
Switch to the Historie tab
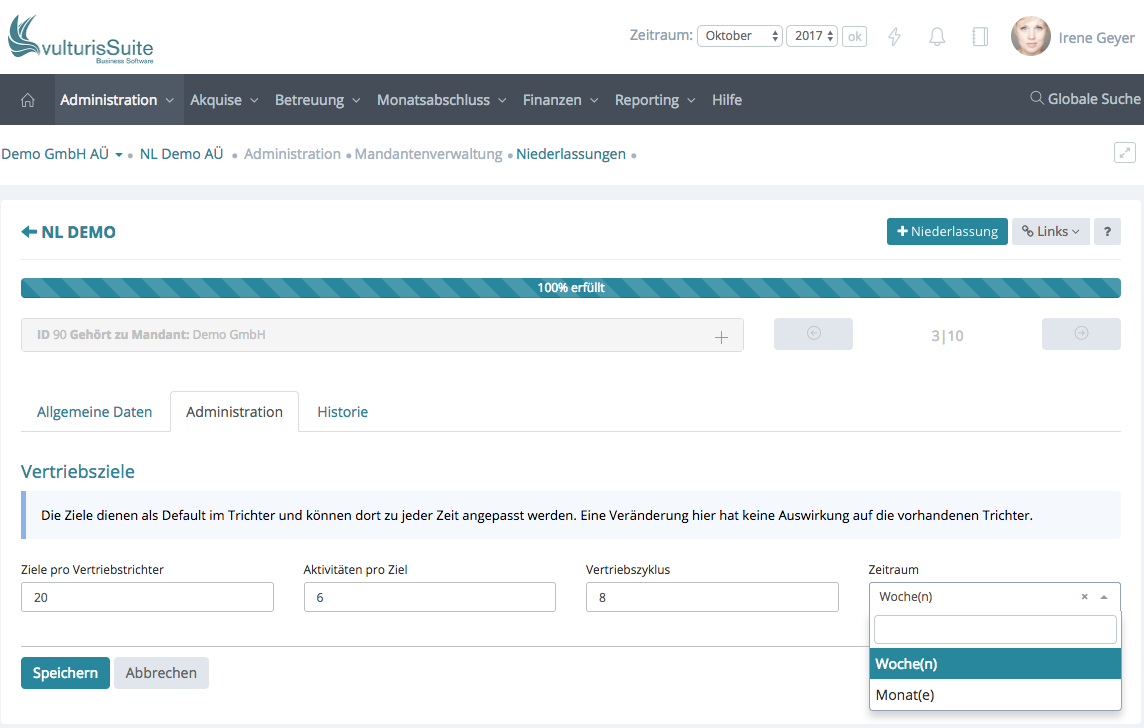tap(342, 412)
